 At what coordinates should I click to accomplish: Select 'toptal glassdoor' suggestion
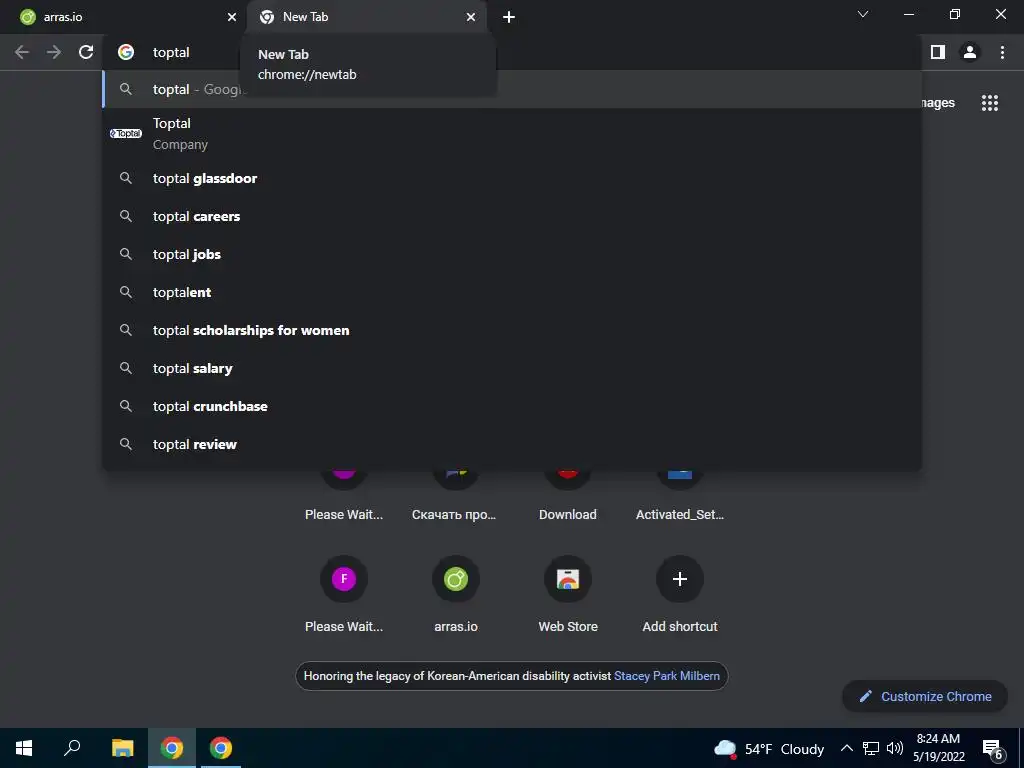512,178
